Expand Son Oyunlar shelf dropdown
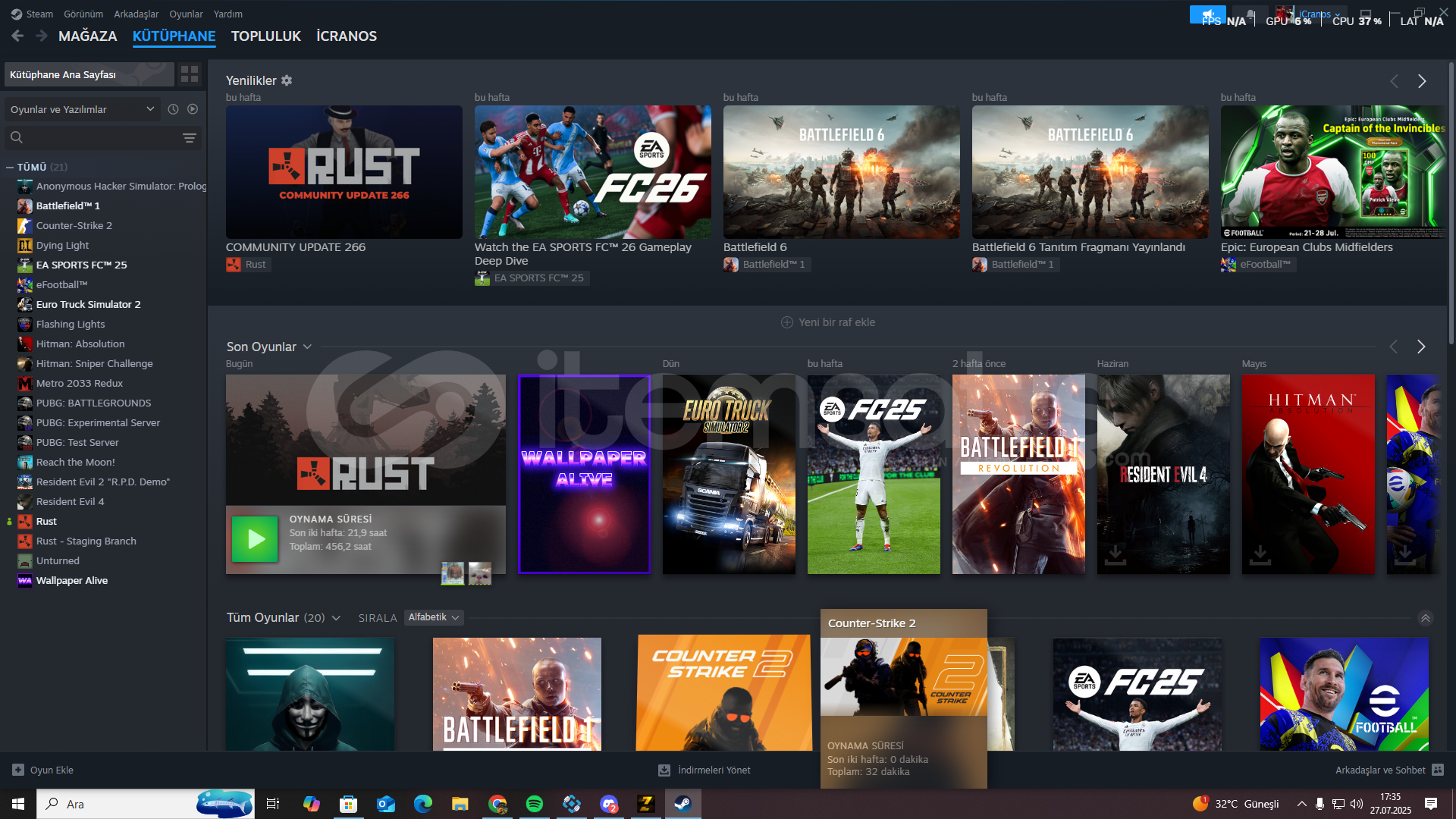The width and height of the screenshot is (1456, 819). pos(307,347)
